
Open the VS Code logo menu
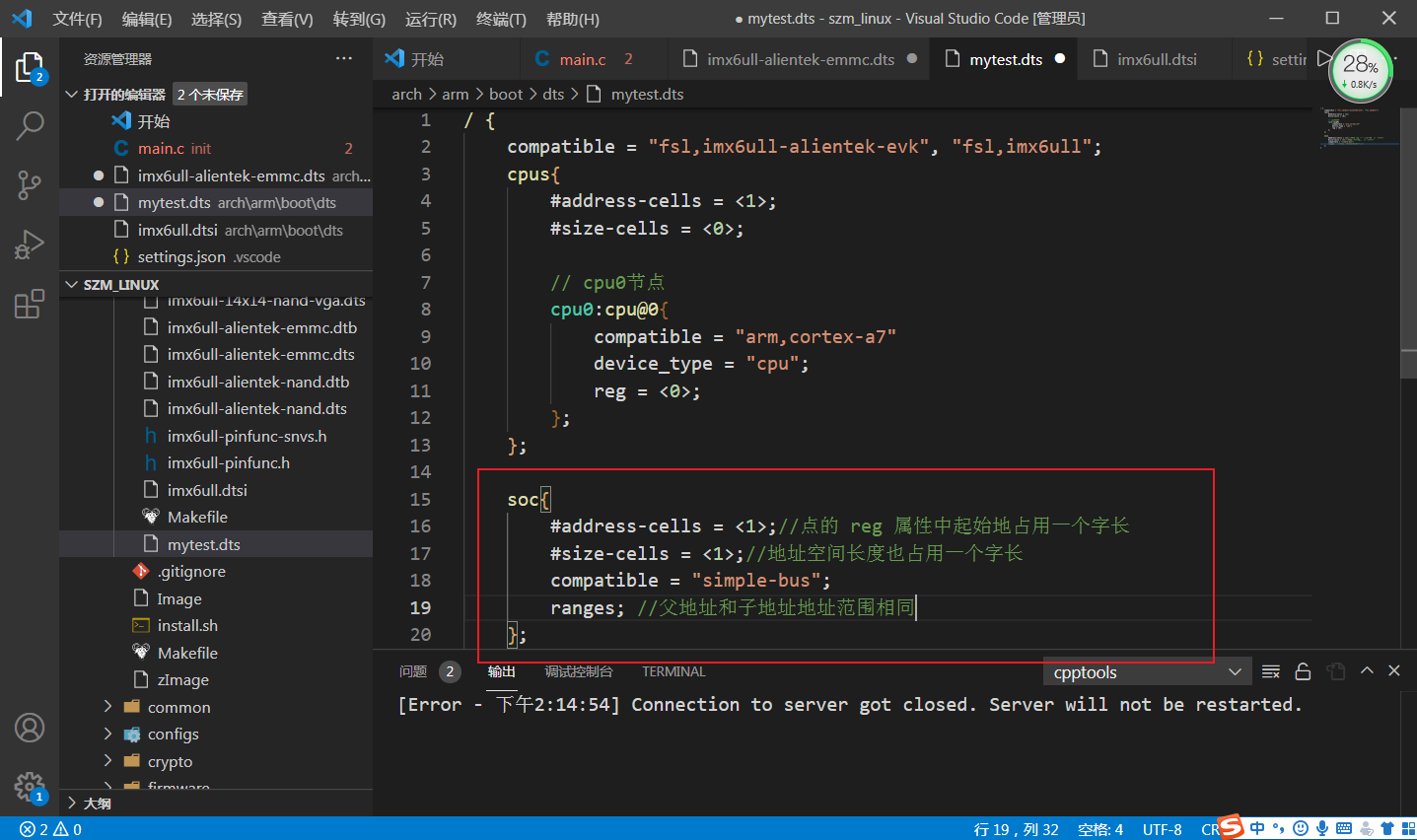click(22, 19)
